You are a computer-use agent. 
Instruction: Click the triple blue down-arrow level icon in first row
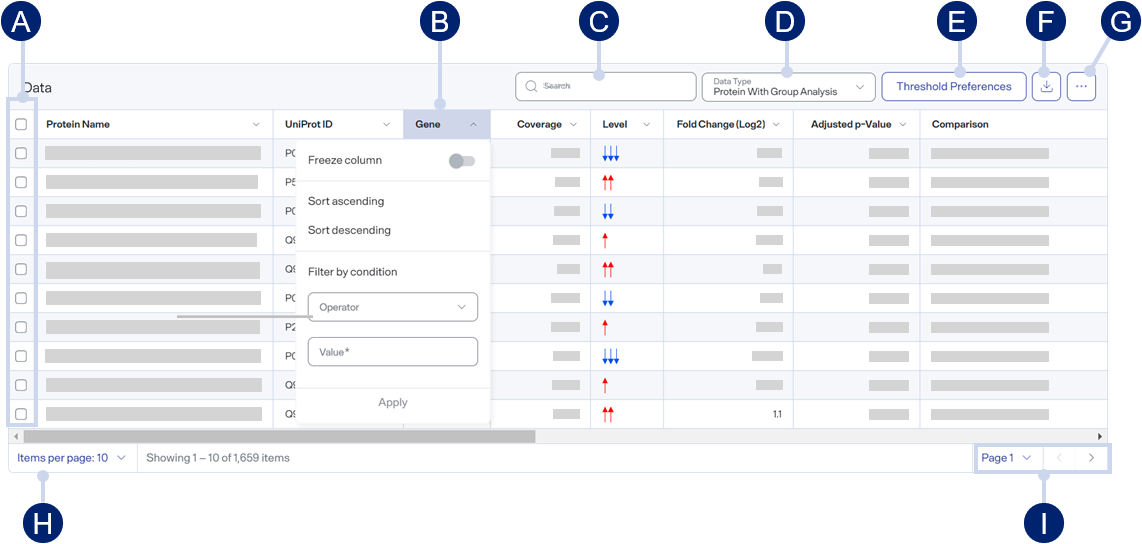click(610, 153)
